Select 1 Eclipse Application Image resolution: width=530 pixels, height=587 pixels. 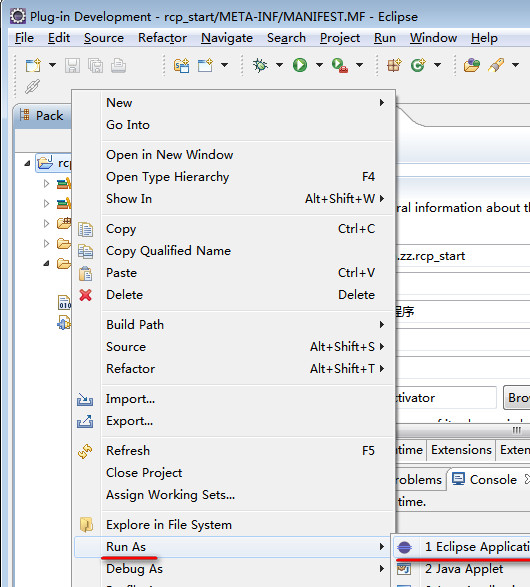pos(462,547)
